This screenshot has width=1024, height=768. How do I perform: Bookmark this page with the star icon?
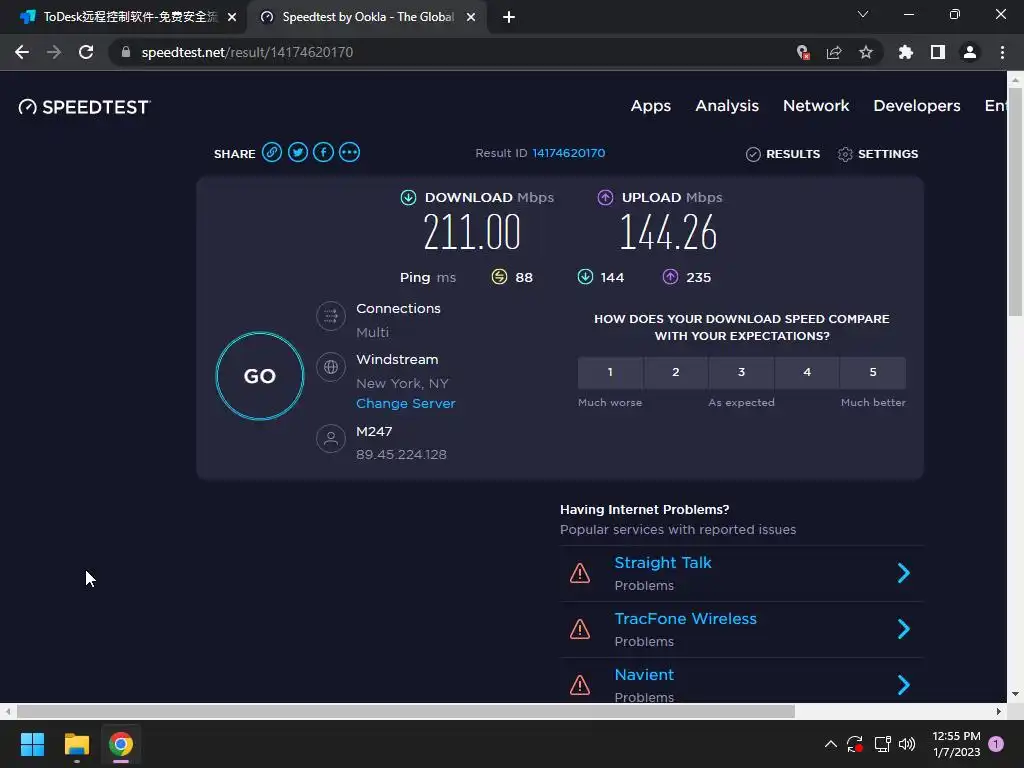click(866, 52)
